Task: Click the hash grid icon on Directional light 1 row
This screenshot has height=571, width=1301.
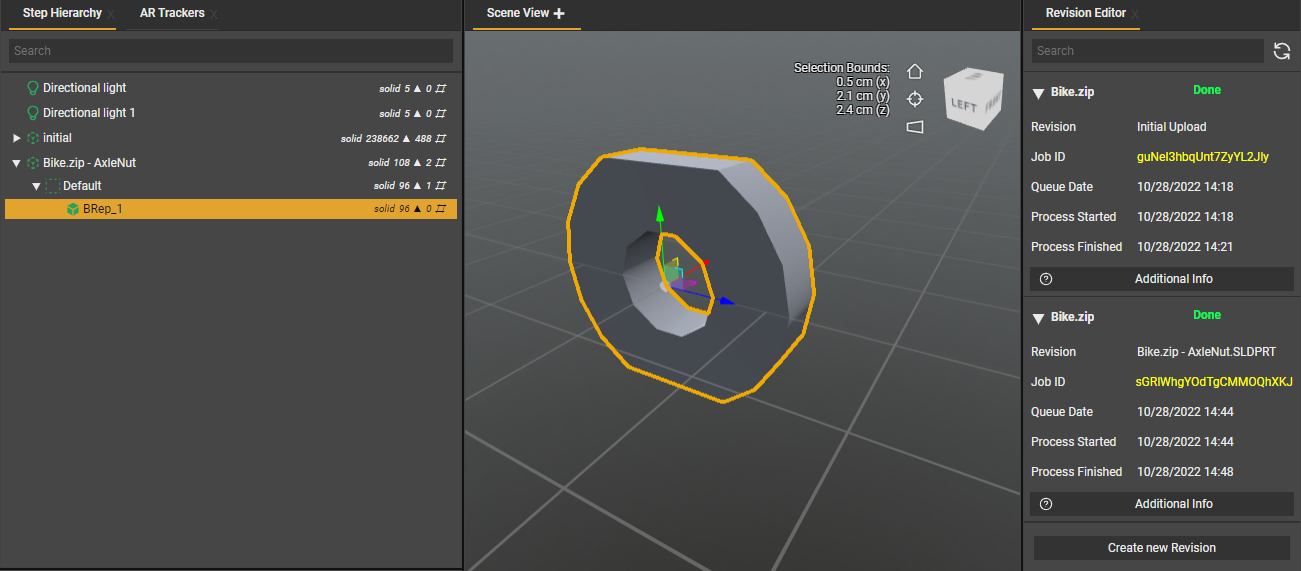Action: [x=440, y=114]
